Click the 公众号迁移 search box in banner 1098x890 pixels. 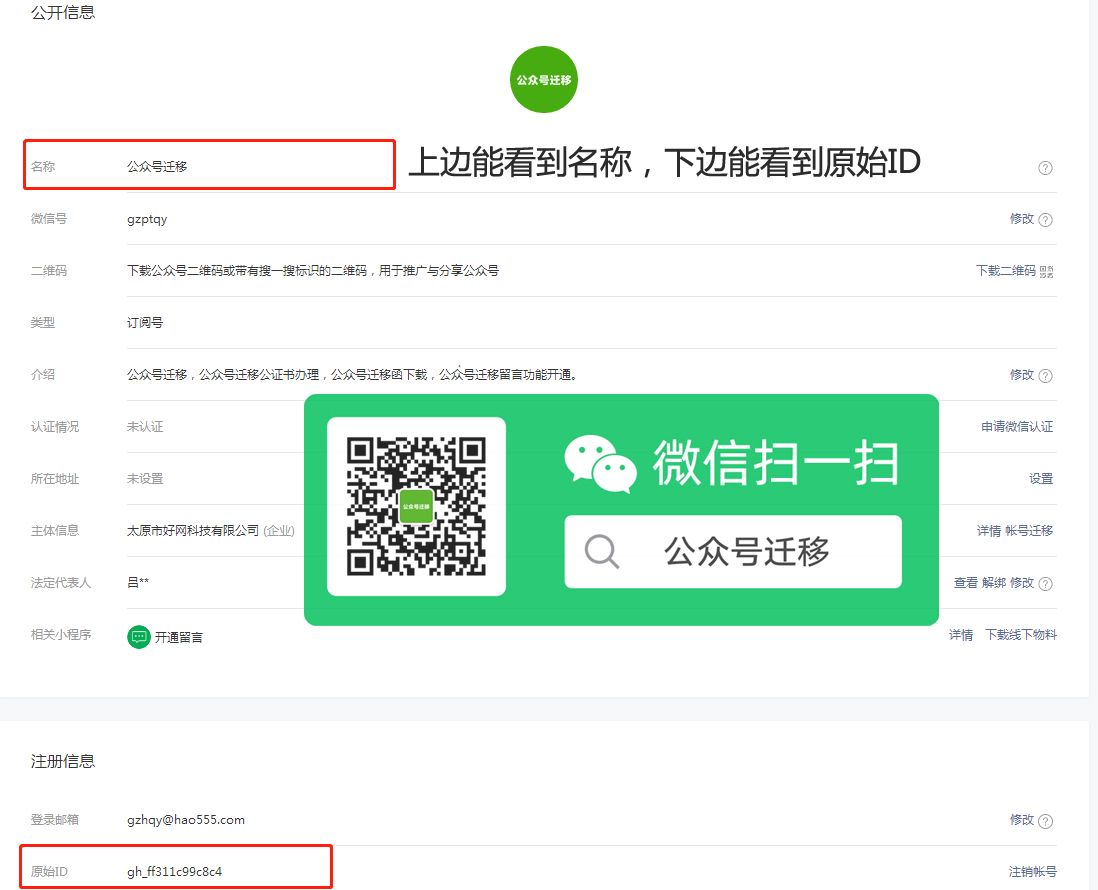click(733, 552)
